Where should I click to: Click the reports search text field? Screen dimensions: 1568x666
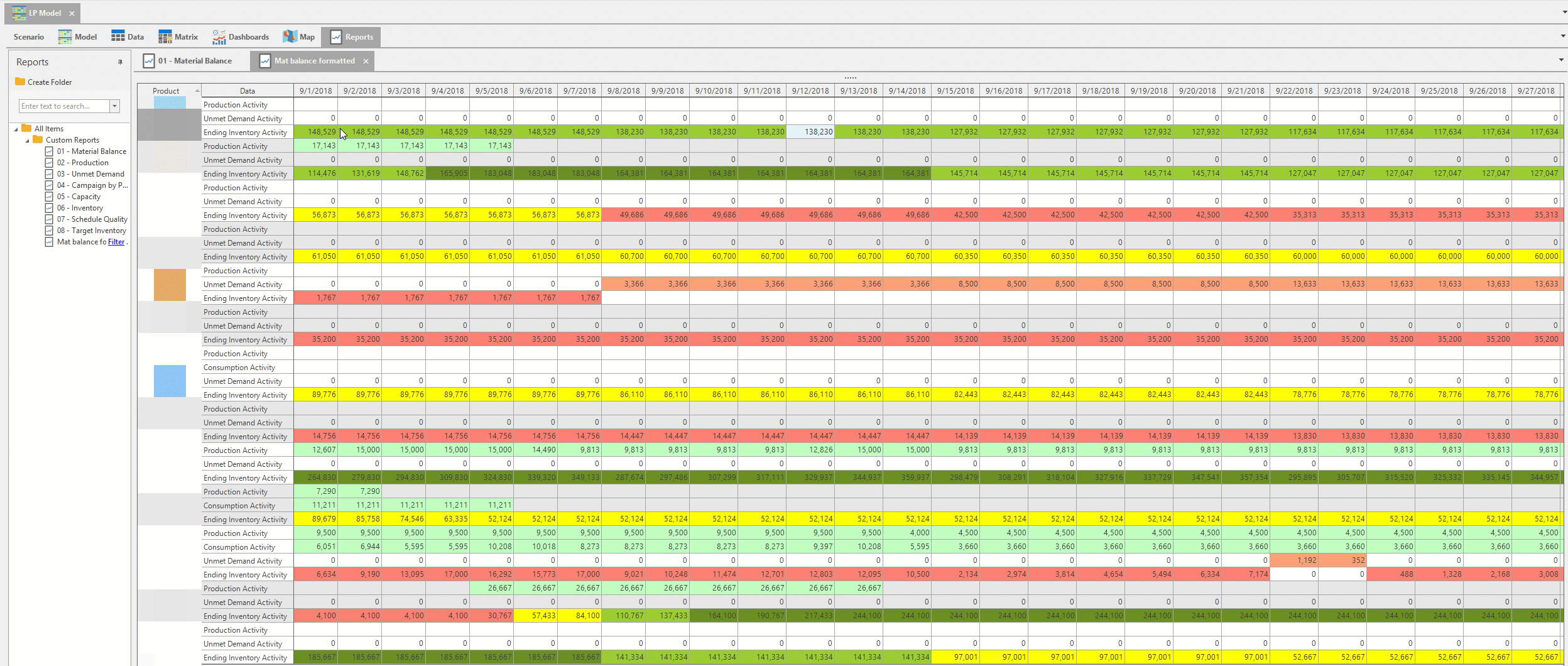pyautogui.click(x=65, y=106)
